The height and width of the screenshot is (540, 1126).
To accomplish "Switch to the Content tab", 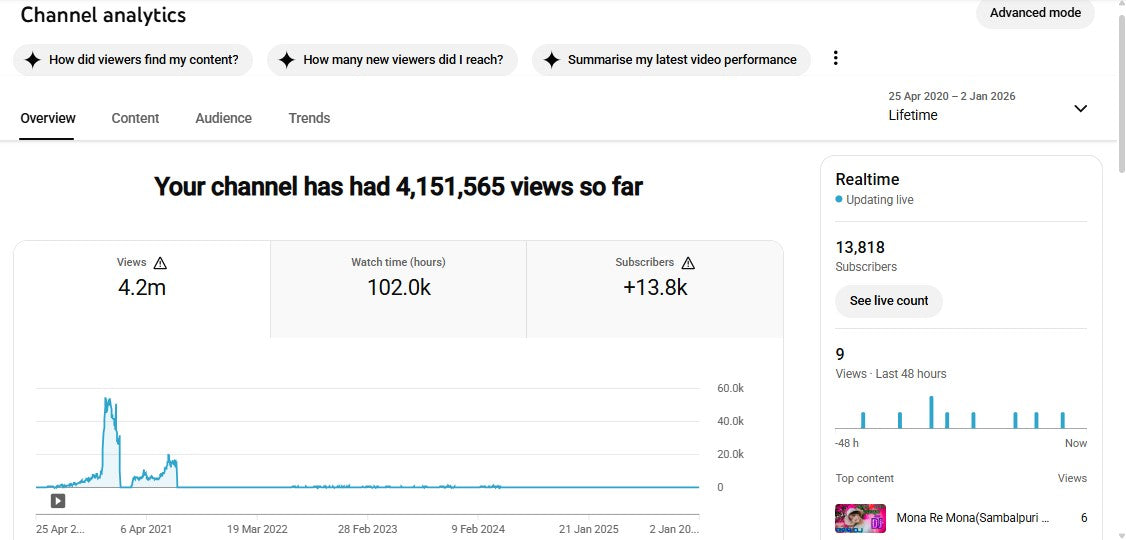I will pyautogui.click(x=135, y=118).
